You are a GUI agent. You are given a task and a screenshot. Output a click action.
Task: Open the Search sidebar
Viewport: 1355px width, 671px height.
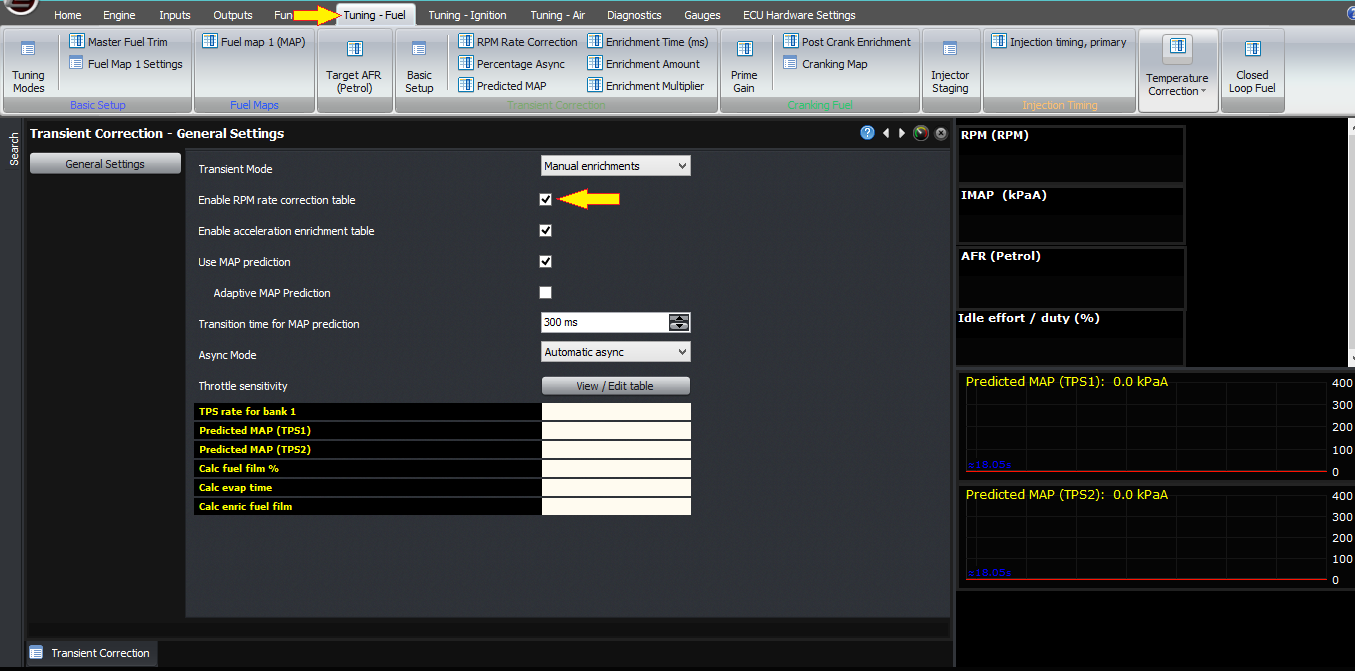(14, 148)
